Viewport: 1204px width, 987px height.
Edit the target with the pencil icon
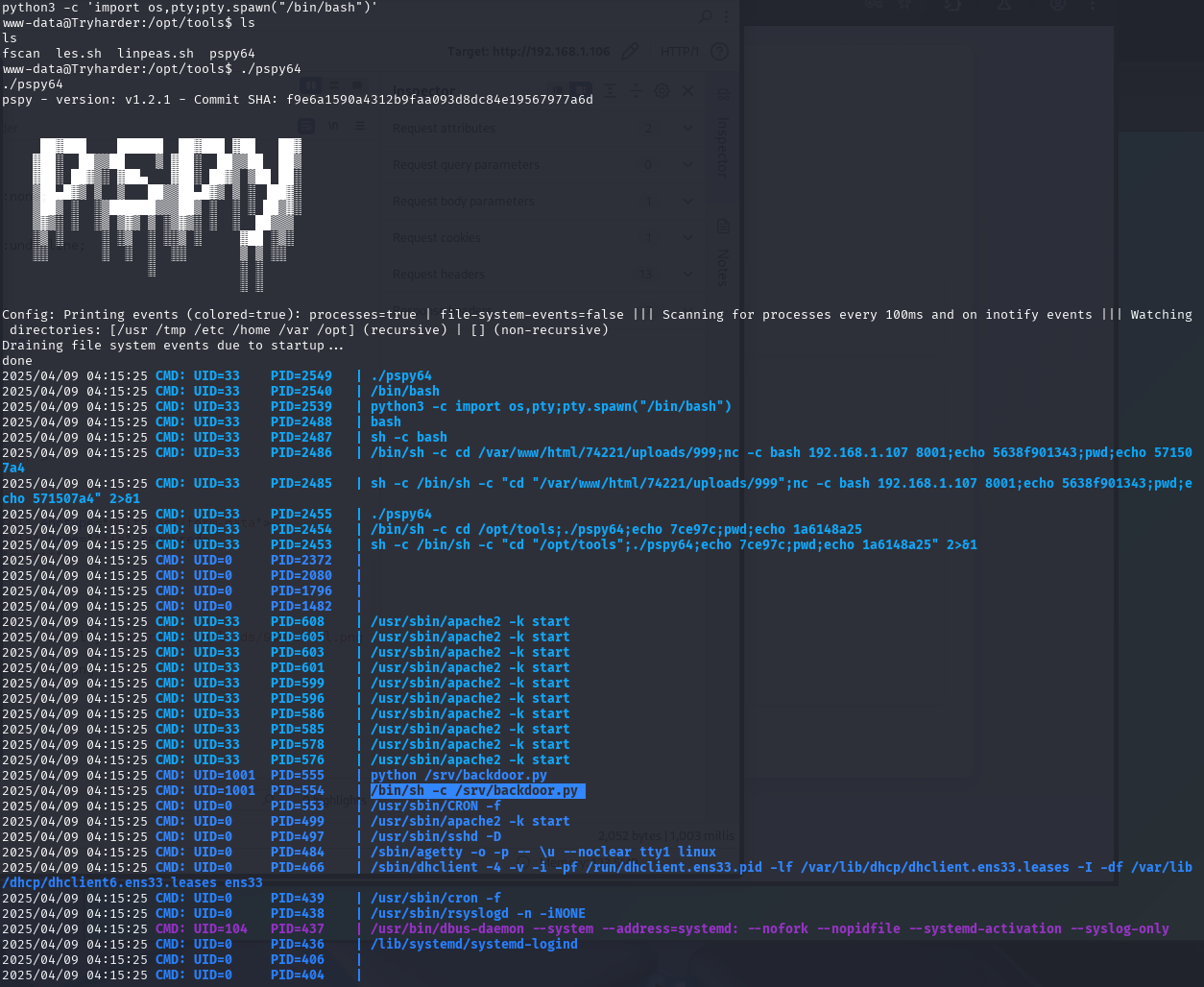tap(630, 51)
